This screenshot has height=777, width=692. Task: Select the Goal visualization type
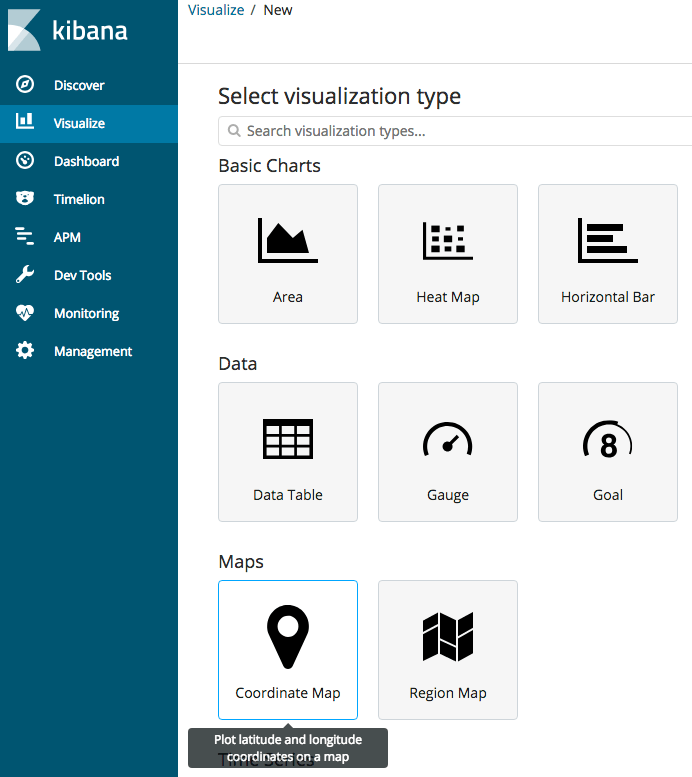tap(608, 452)
